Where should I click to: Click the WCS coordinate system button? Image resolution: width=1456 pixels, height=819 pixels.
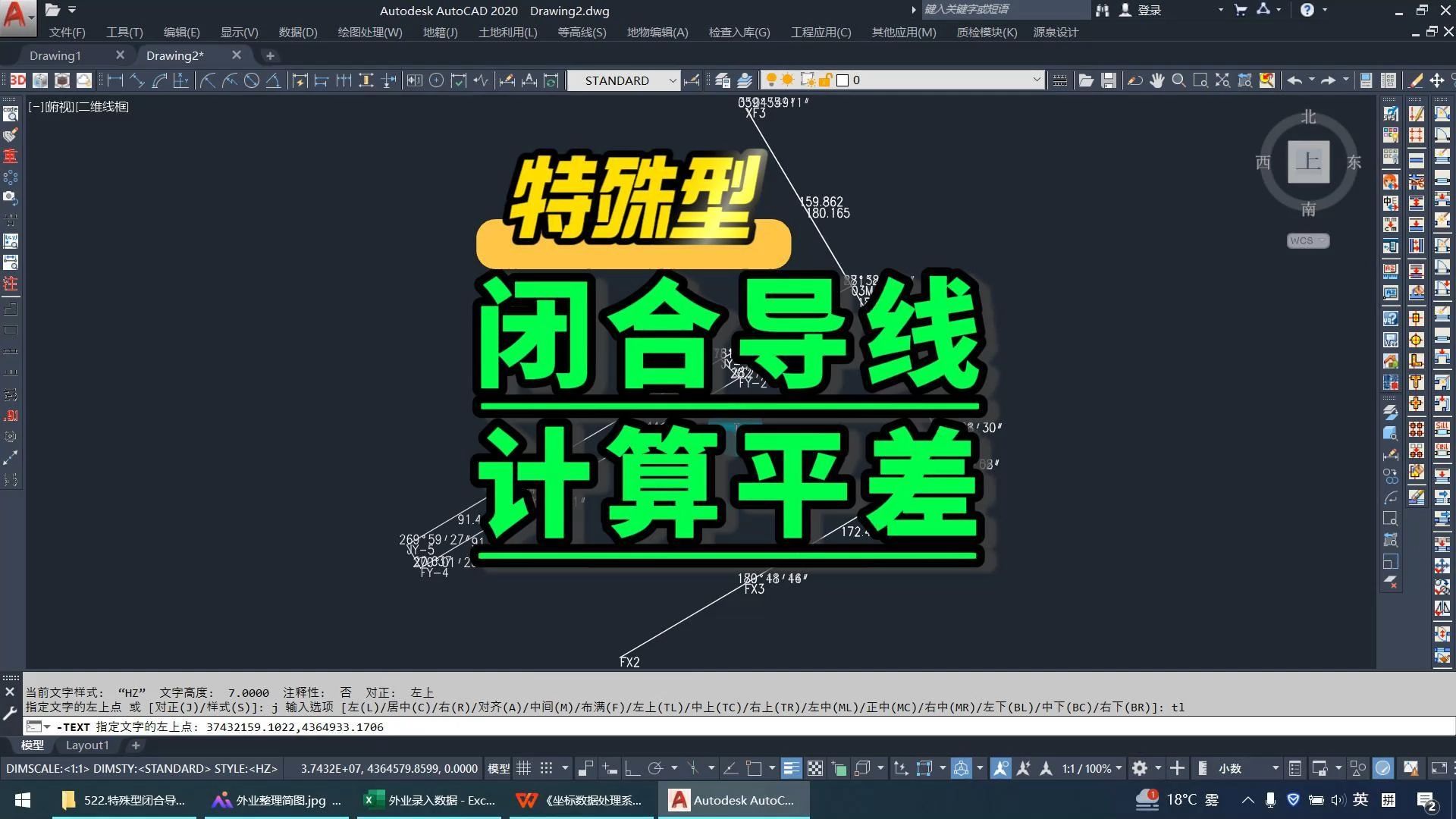pos(1307,240)
